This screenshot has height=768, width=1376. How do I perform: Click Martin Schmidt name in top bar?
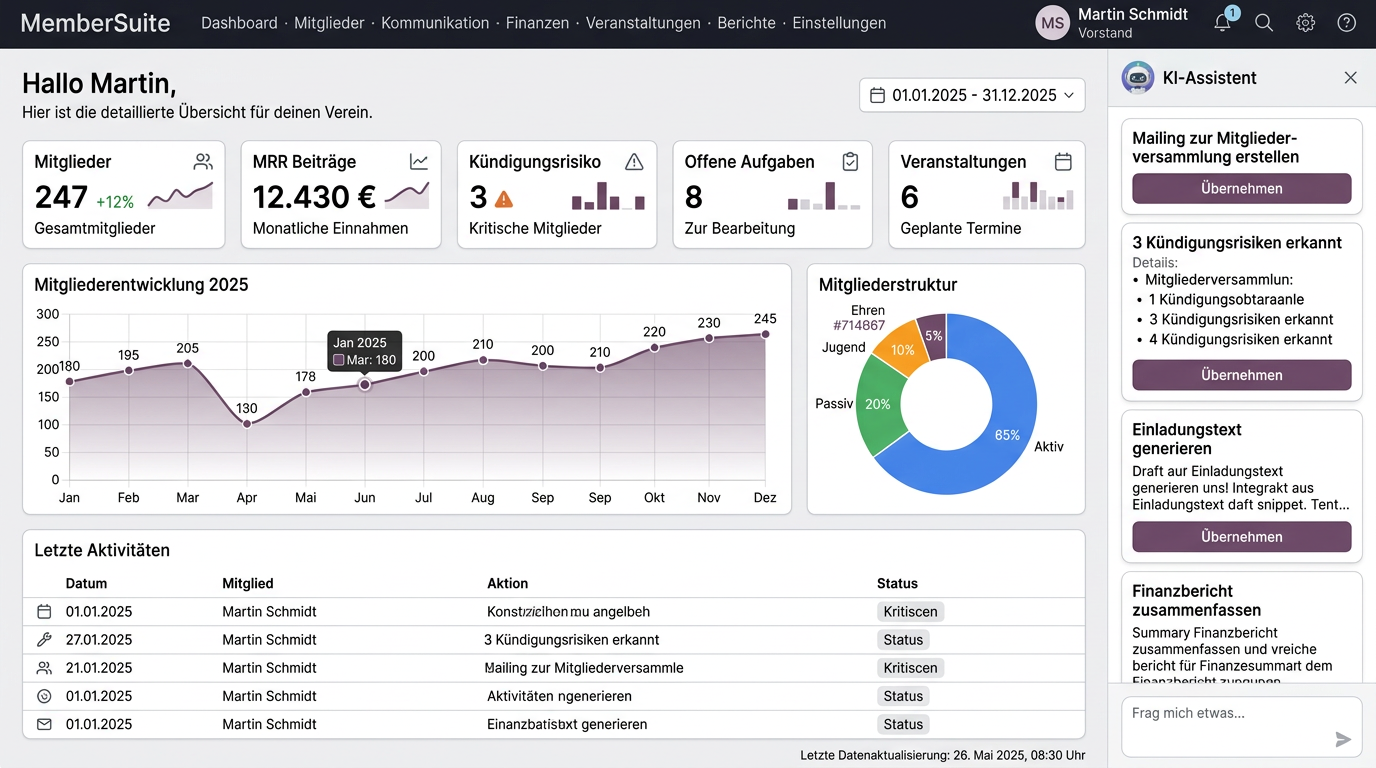[x=1133, y=14]
